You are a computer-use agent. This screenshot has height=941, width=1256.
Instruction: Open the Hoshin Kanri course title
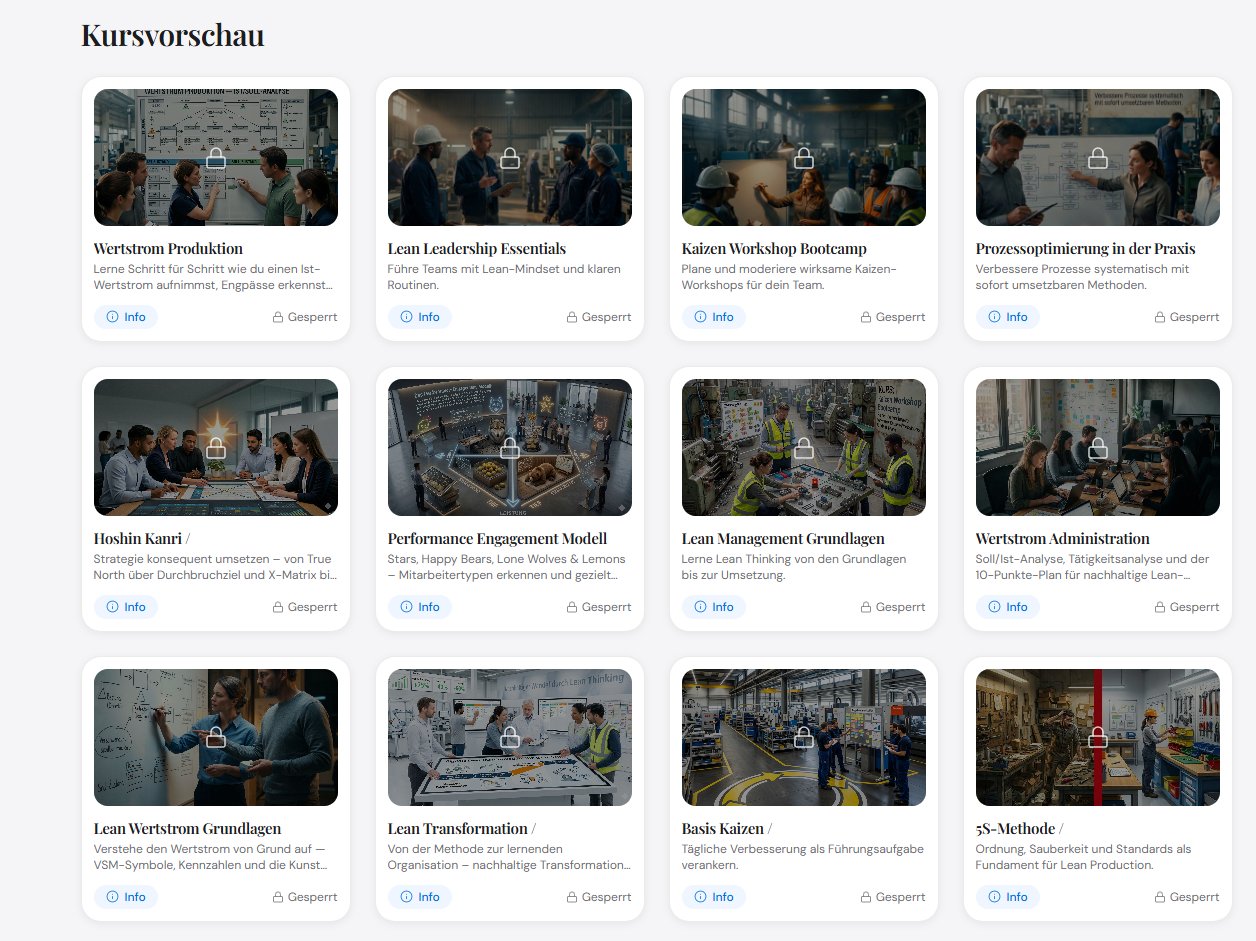coord(137,538)
